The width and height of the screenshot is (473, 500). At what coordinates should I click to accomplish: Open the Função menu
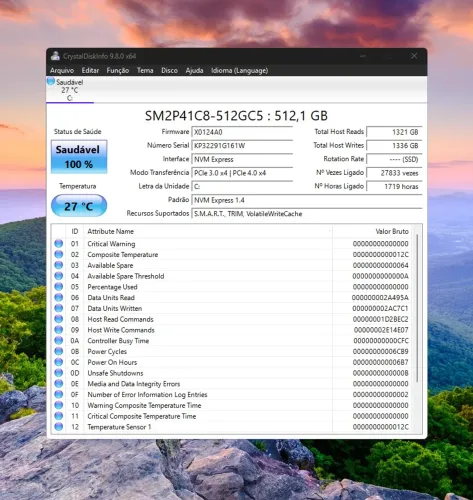tap(118, 70)
